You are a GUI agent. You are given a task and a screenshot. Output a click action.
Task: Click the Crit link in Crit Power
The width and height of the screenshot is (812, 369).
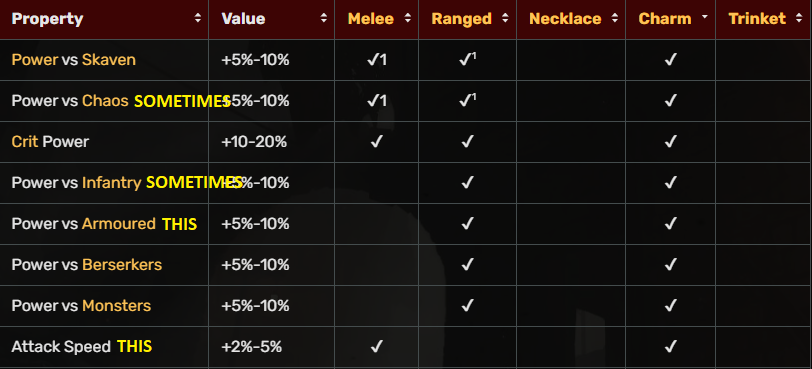point(25,141)
